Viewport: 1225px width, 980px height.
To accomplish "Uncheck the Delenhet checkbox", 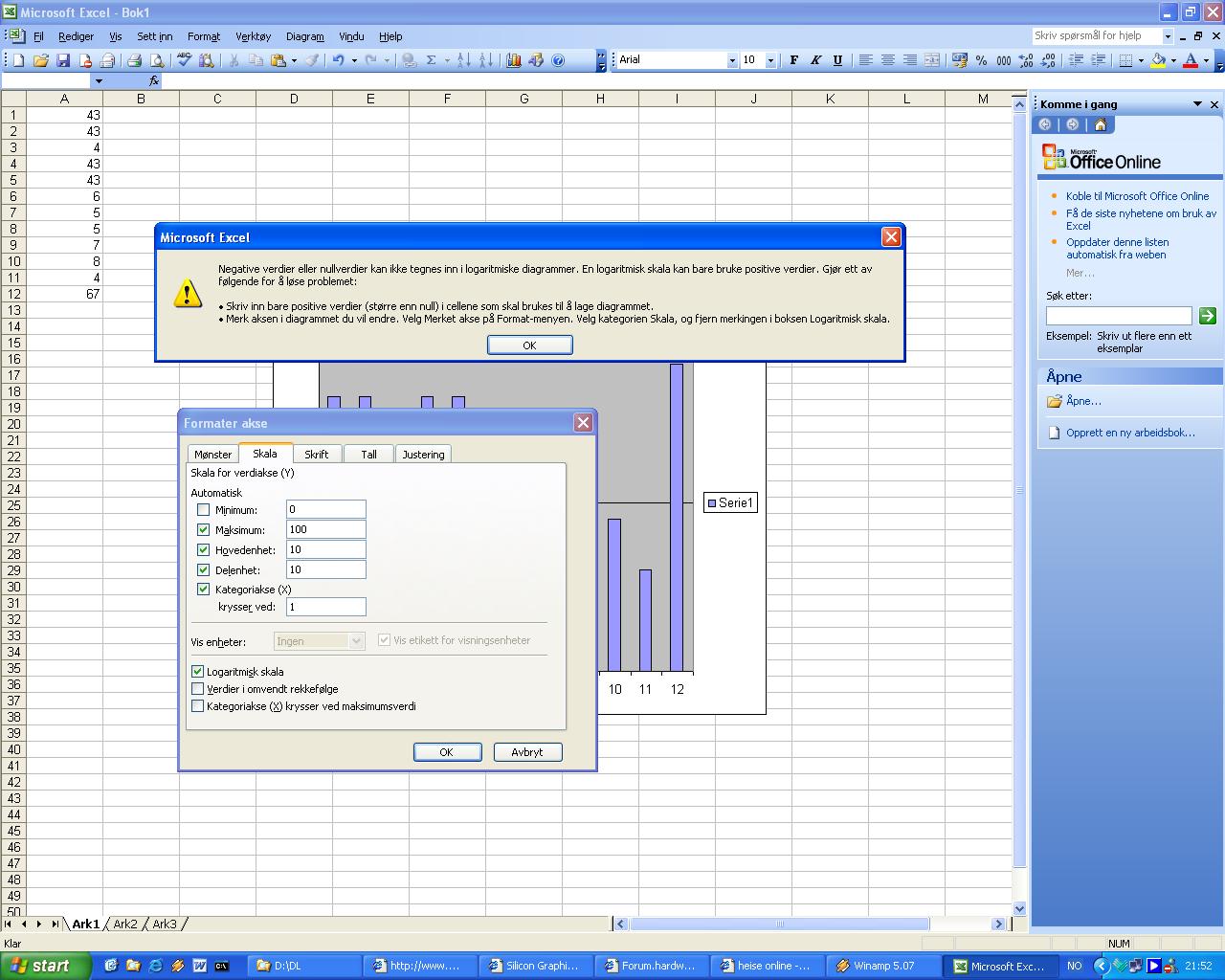I will 203,570.
